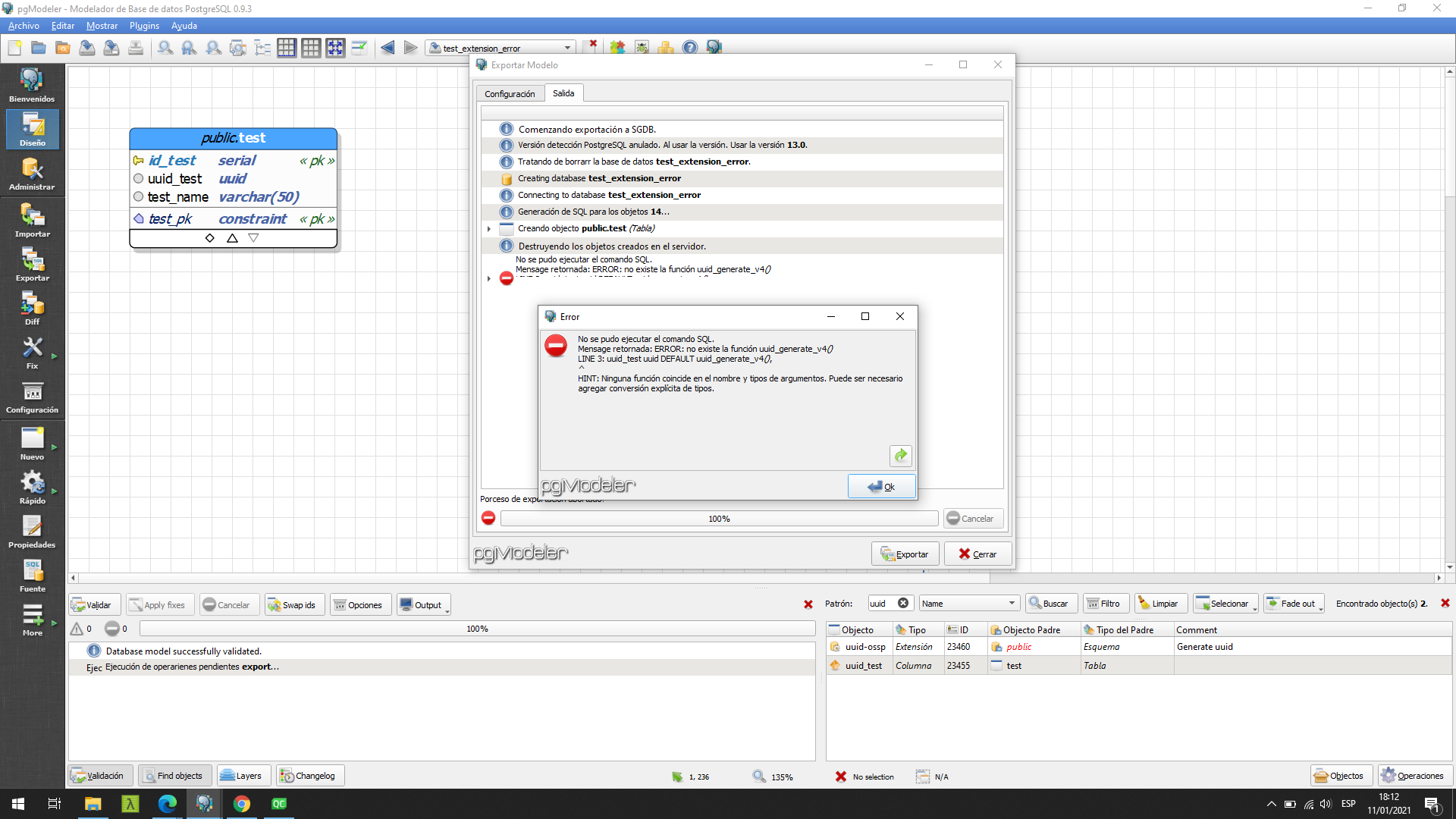The height and width of the screenshot is (819, 1456).
Task: Click the Importar icon in the sidebar
Action: click(x=32, y=221)
